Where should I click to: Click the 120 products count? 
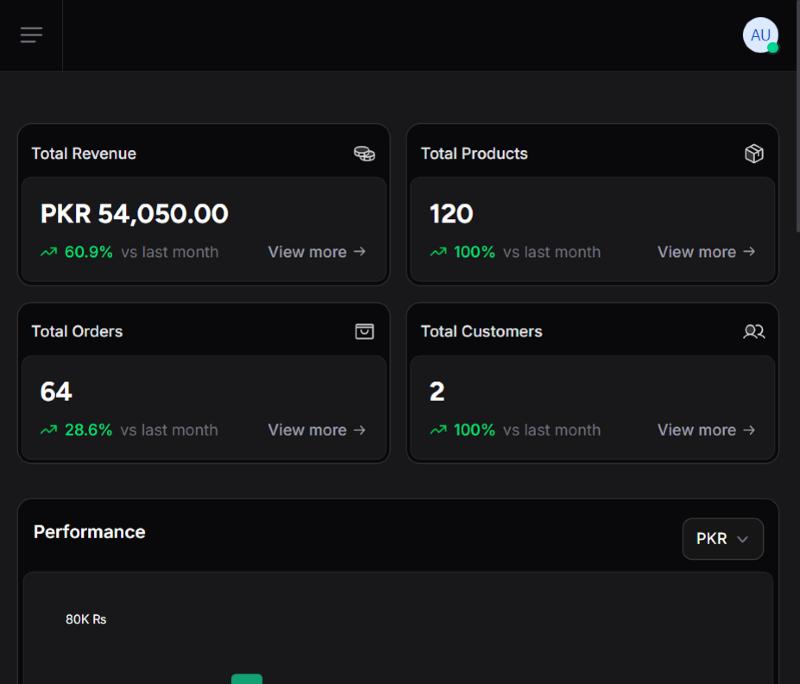click(452, 213)
